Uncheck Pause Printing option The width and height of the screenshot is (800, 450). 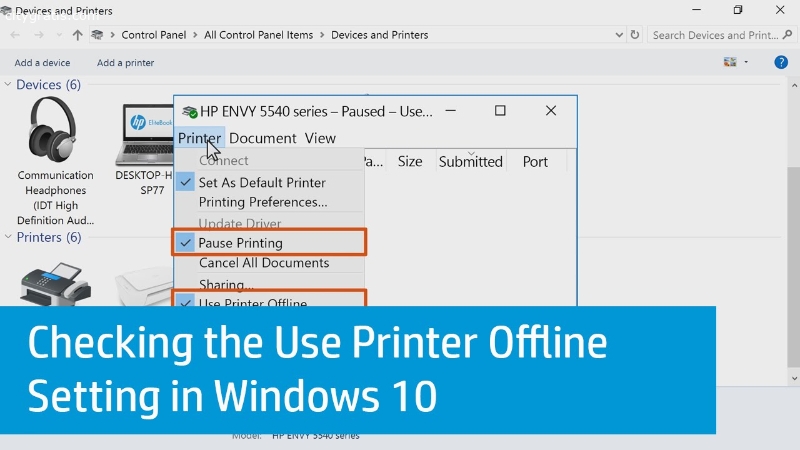(x=269, y=243)
